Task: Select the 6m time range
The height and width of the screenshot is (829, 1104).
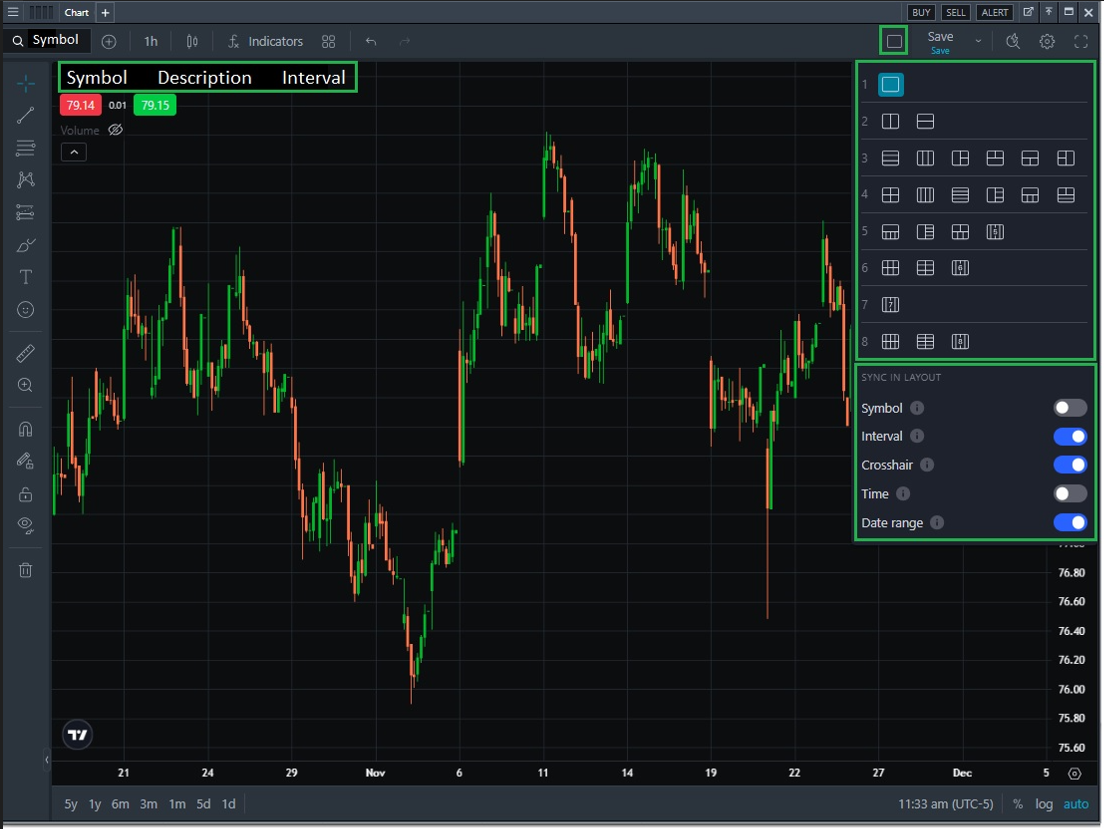Action: click(x=120, y=804)
